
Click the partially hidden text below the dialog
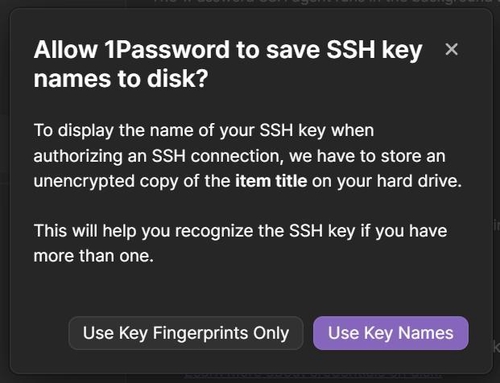point(313,376)
